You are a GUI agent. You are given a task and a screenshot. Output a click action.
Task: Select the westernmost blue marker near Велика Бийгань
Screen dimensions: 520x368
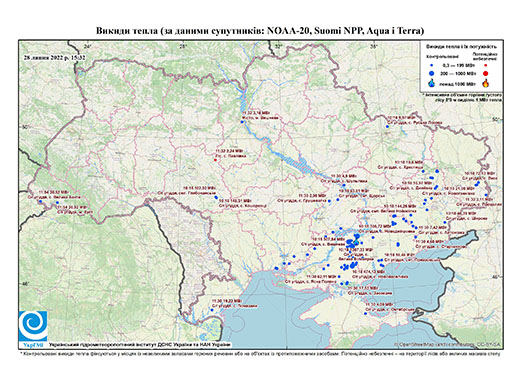click(x=40, y=202)
